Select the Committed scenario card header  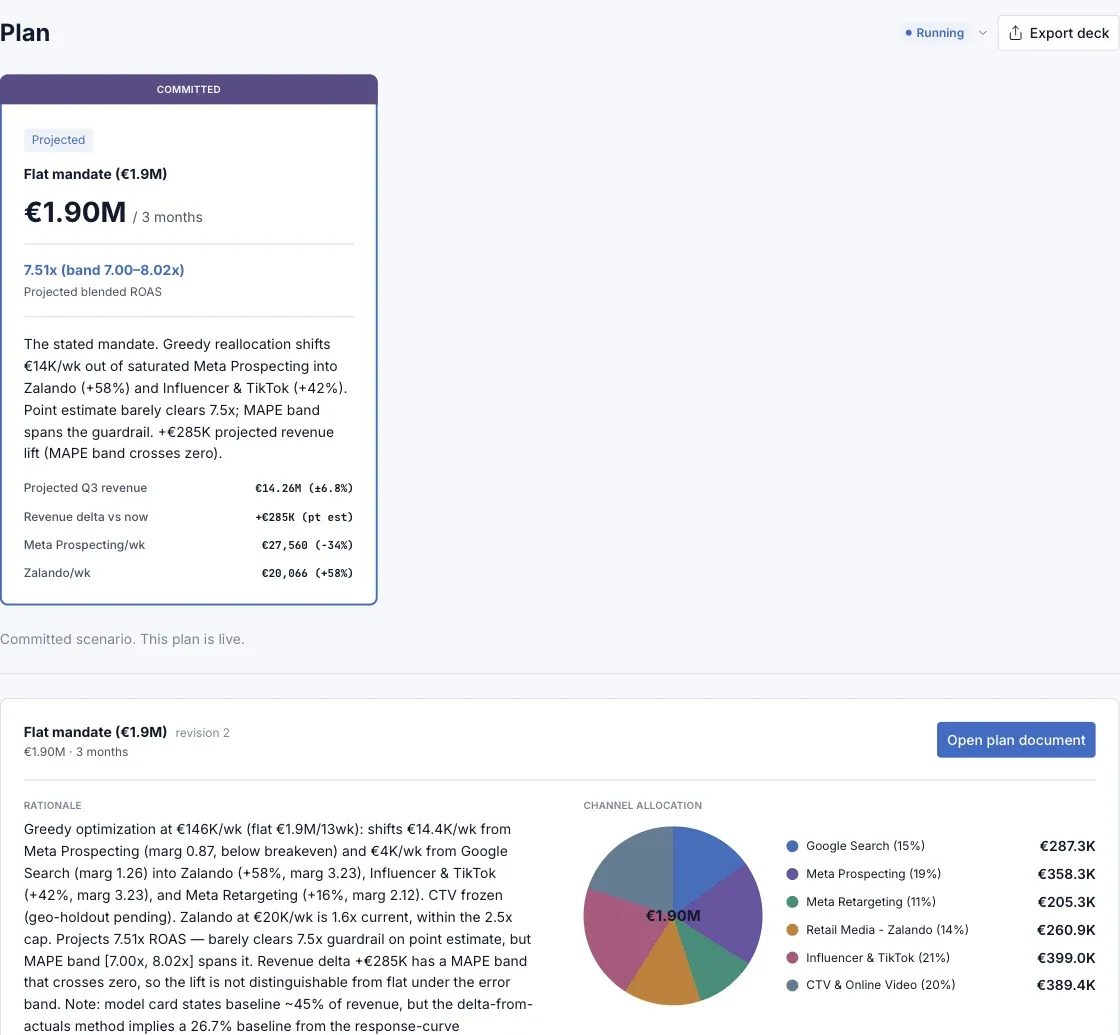[x=189, y=89]
